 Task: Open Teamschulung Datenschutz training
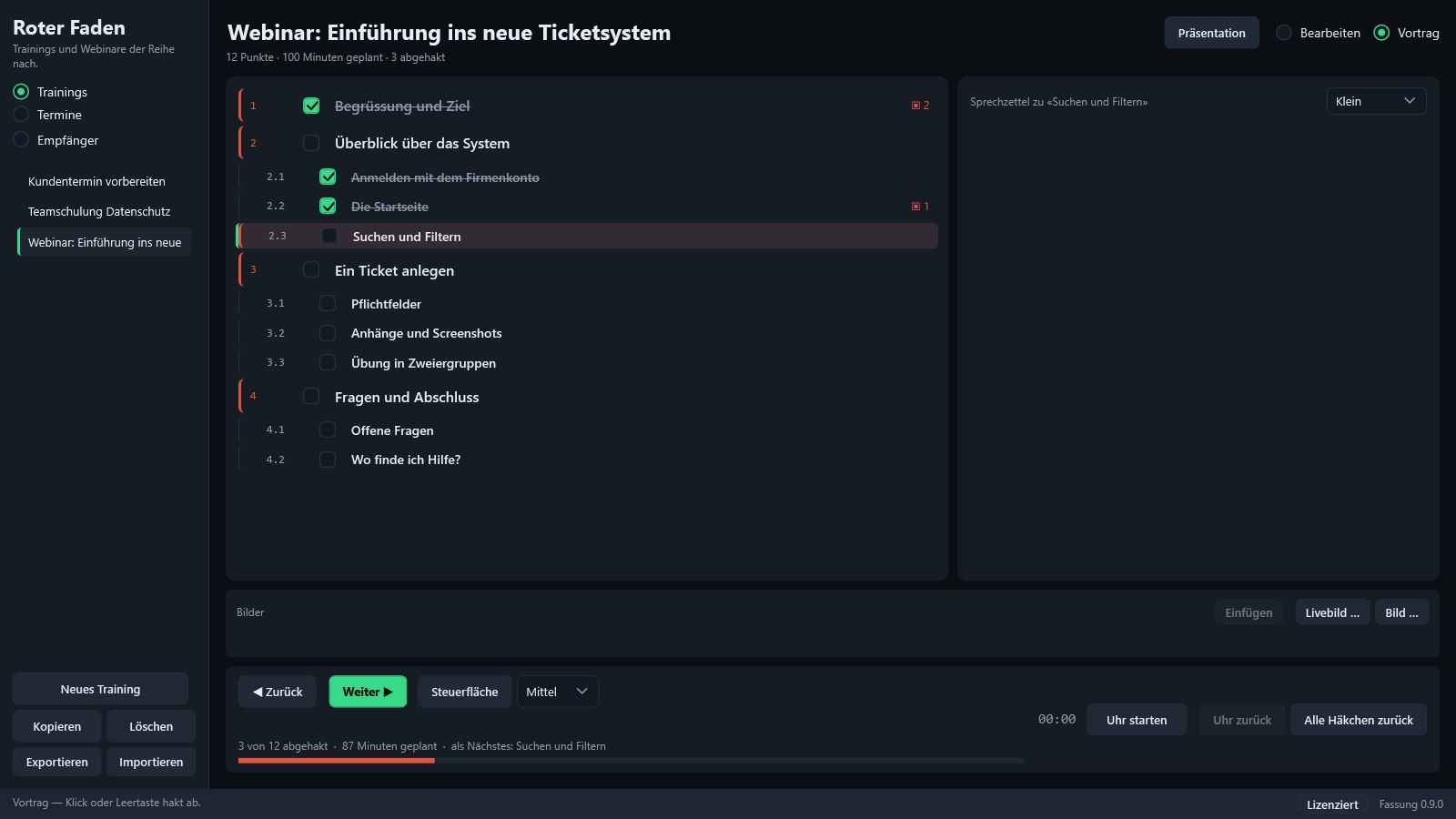[104, 211]
